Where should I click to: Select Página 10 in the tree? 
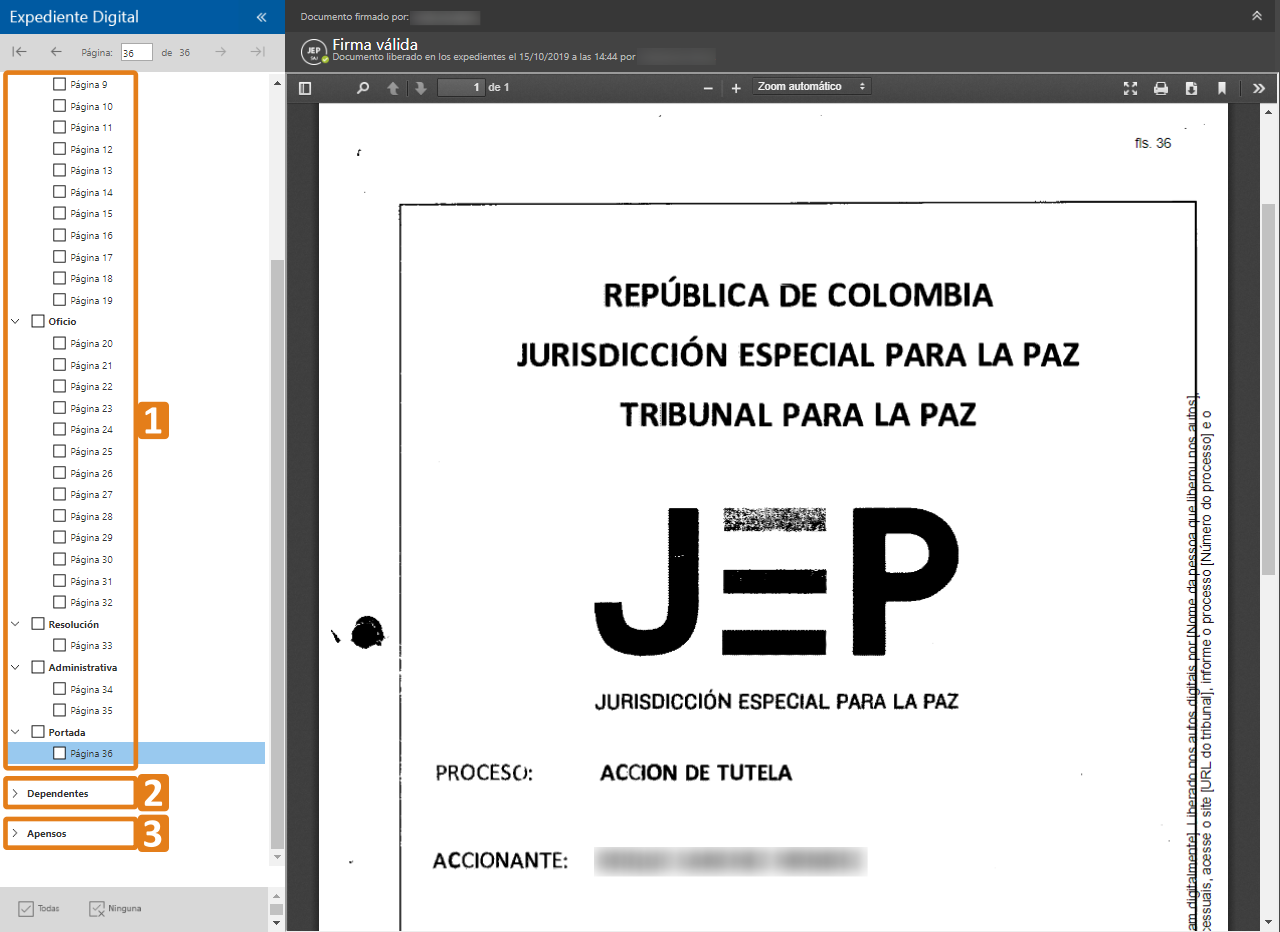91,106
